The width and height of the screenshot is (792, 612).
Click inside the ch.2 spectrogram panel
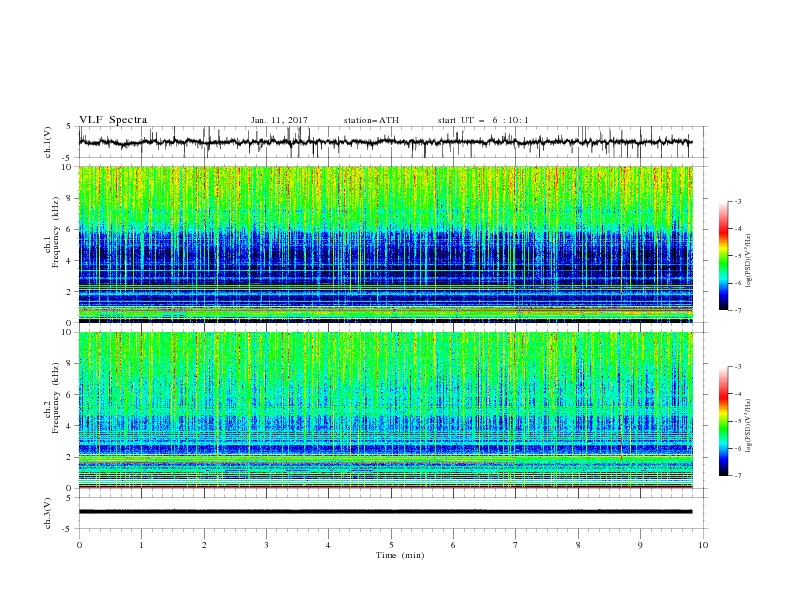point(386,410)
